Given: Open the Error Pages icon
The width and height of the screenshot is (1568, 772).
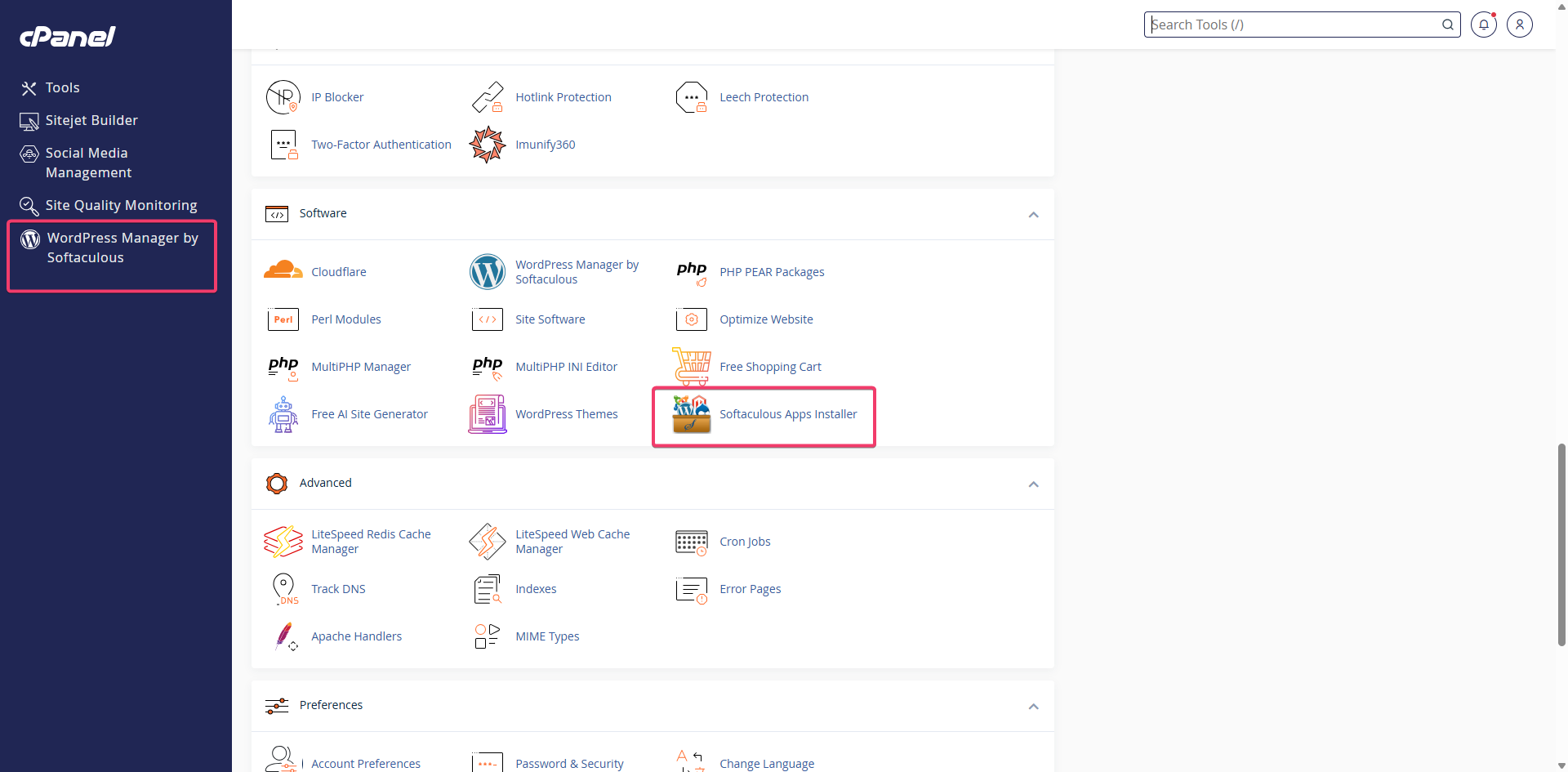Looking at the screenshot, I should tap(692, 590).
